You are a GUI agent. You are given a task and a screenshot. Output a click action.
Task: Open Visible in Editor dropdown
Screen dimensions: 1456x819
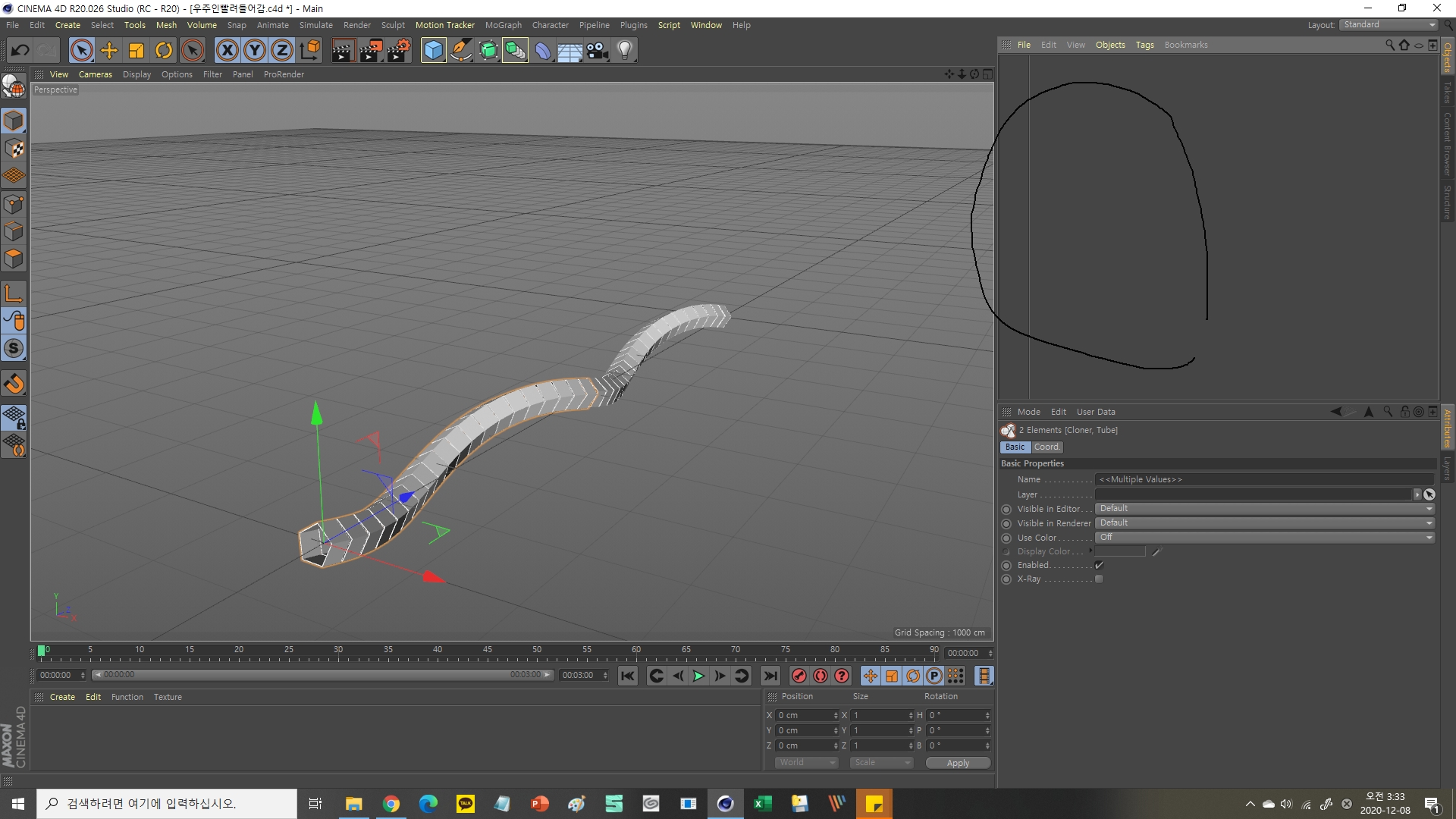pos(1265,509)
